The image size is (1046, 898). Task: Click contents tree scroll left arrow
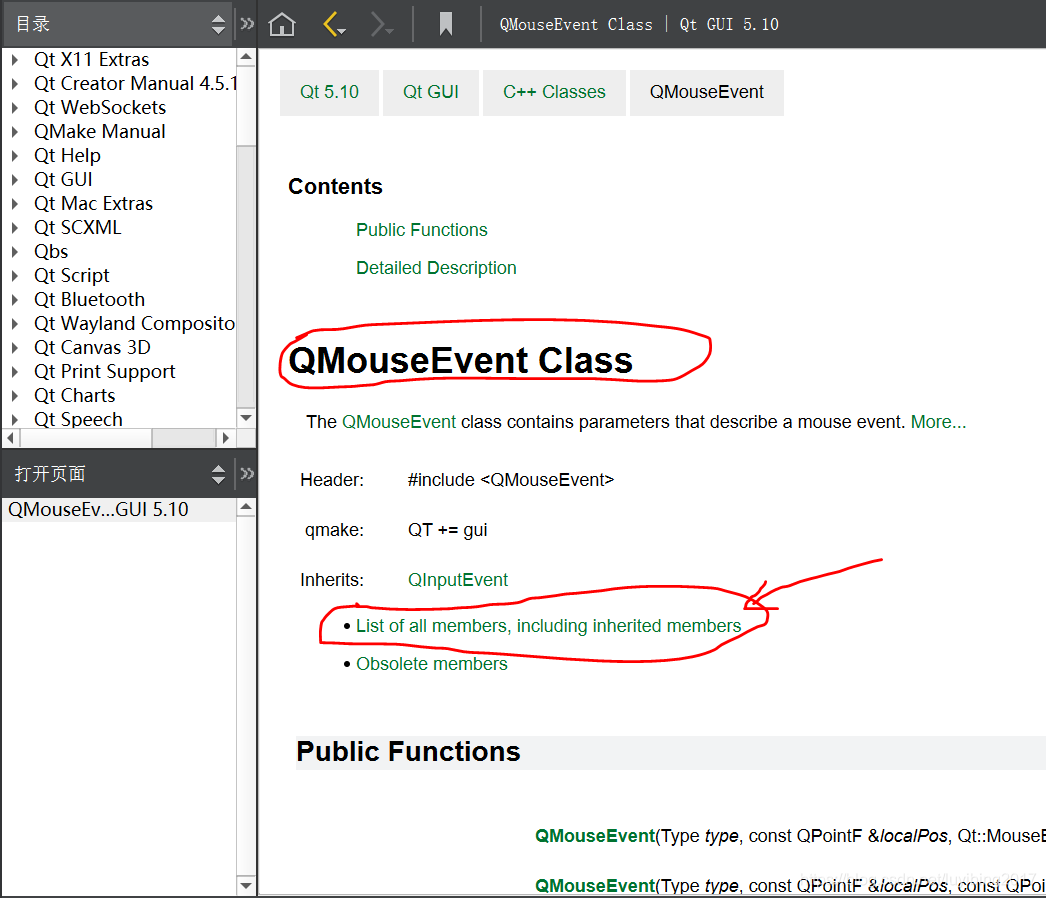[x=10, y=438]
